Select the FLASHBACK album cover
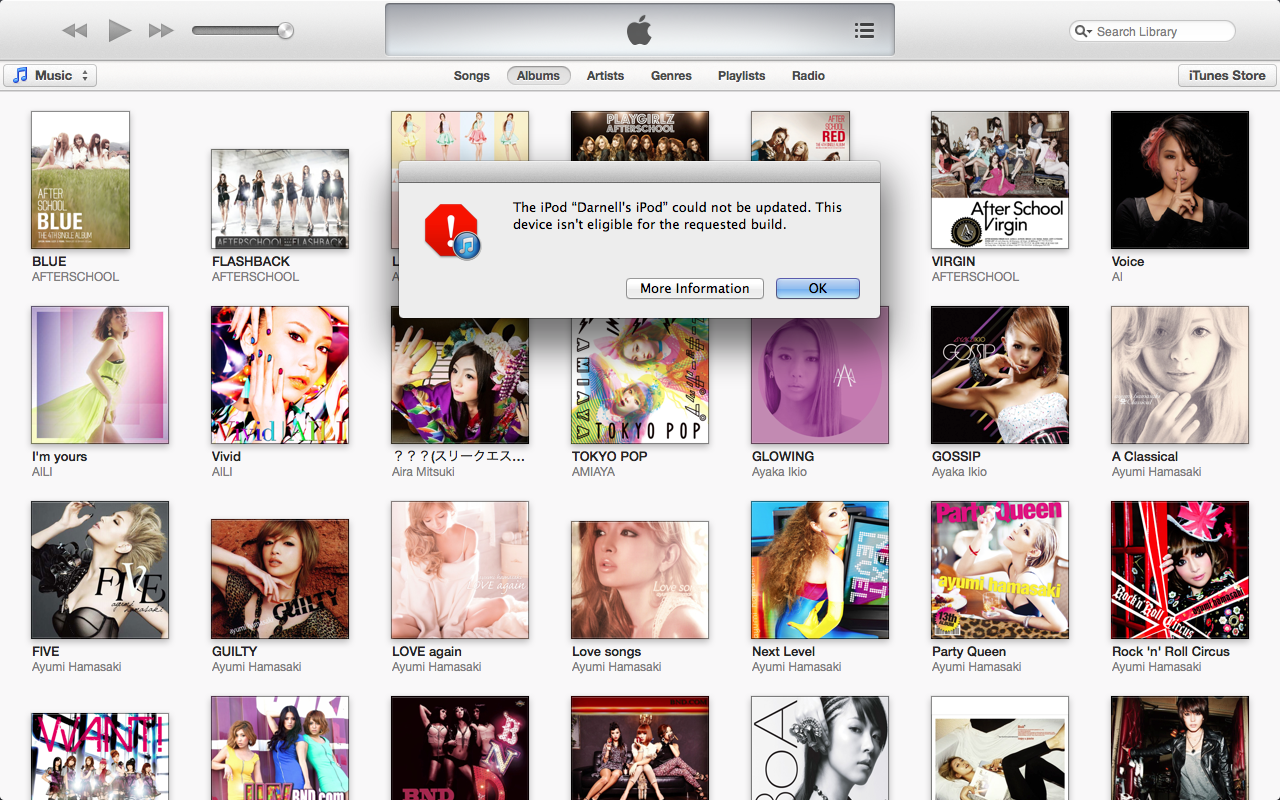The image size is (1280, 800). pyautogui.click(x=280, y=199)
